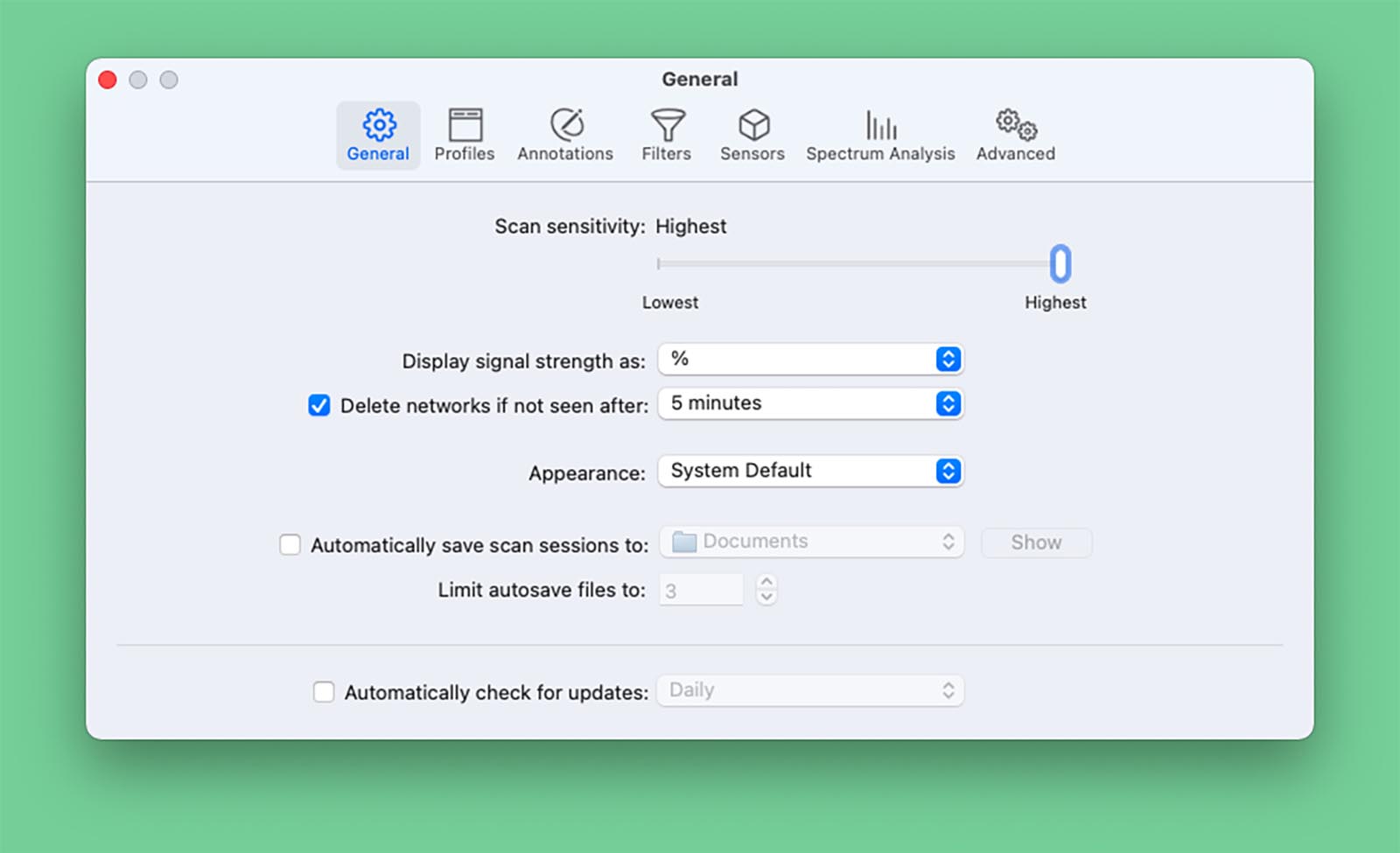Screen dimensions: 1400x853
Task: Expand the Appearance System Default dropdown
Action: tap(811, 471)
